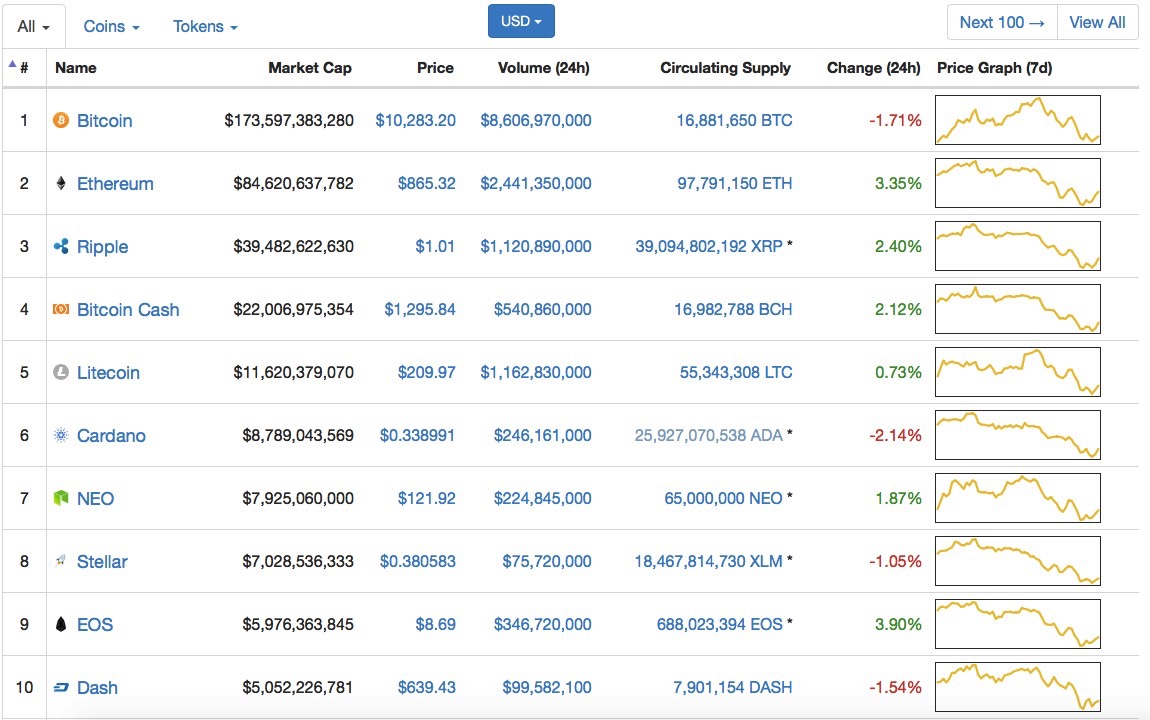Open EOS's 7d price graph

(x=1018, y=624)
